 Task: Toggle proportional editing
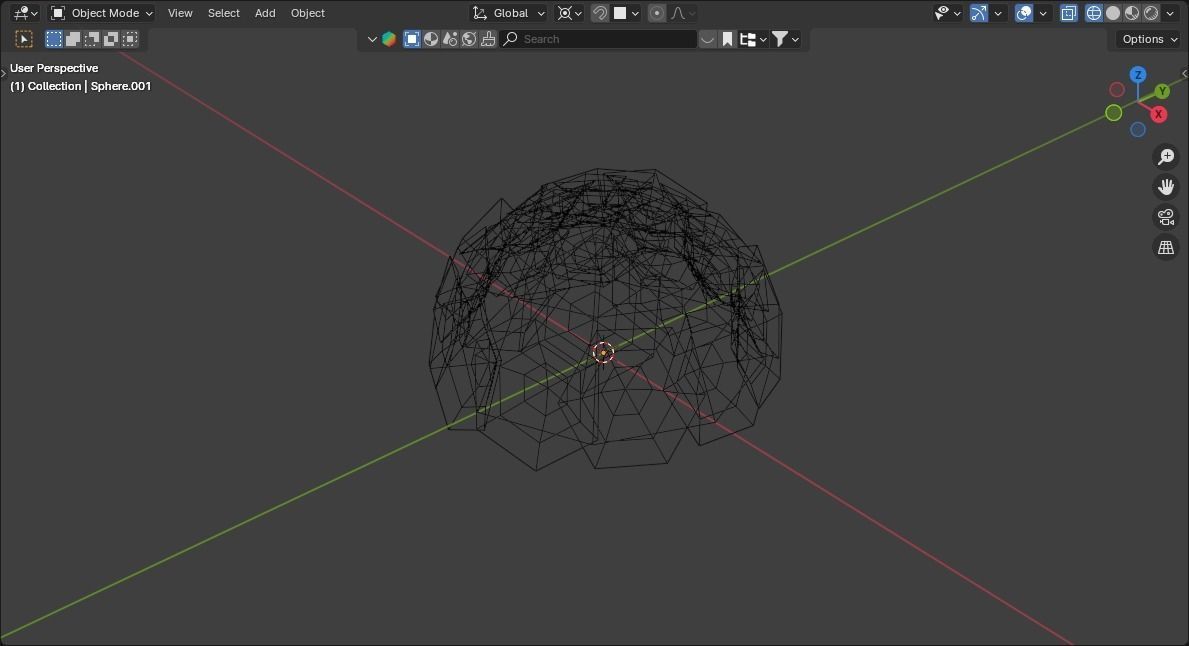tap(657, 13)
